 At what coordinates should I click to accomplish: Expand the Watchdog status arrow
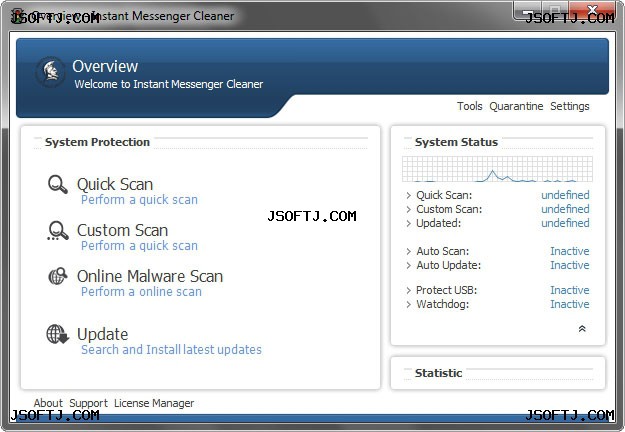(x=409, y=304)
